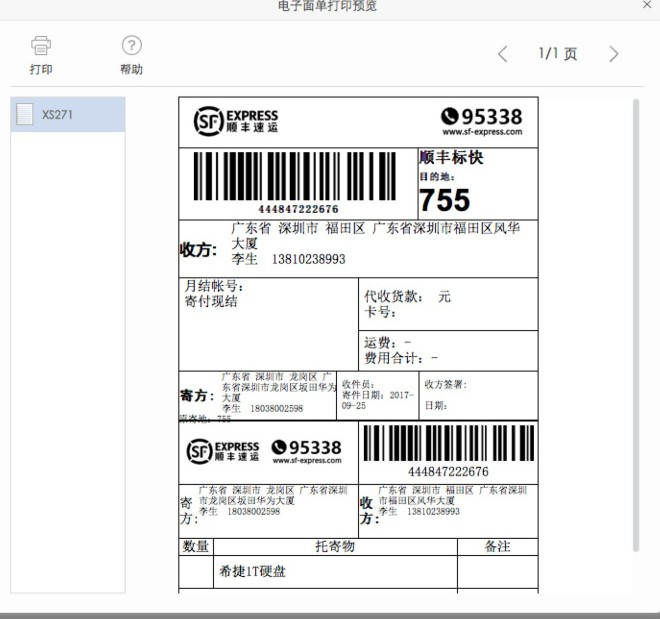Select the top barcode 444847222676
This screenshot has width=660, height=619.
coord(298,181)
